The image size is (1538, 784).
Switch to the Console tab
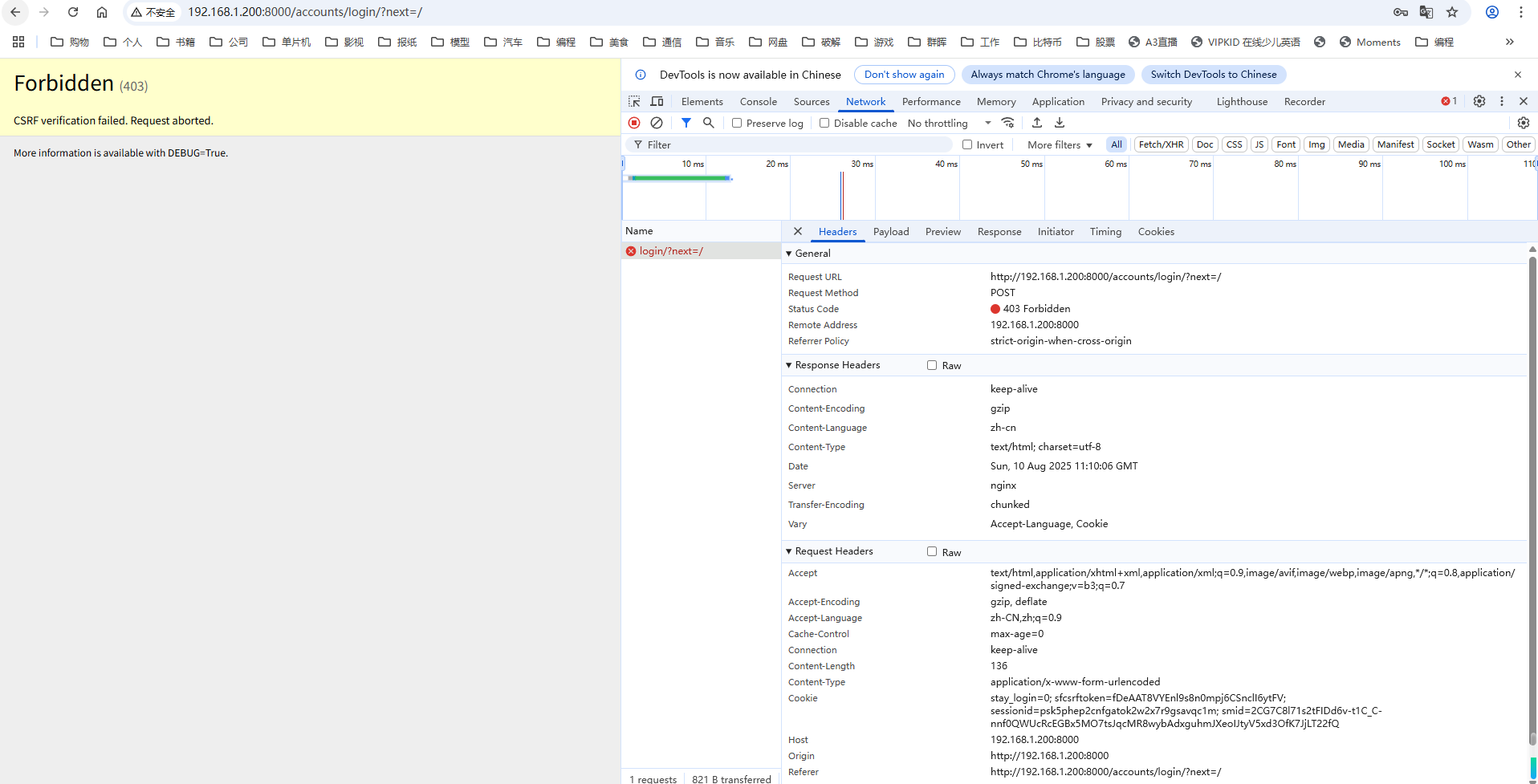(x=758, y=102)
